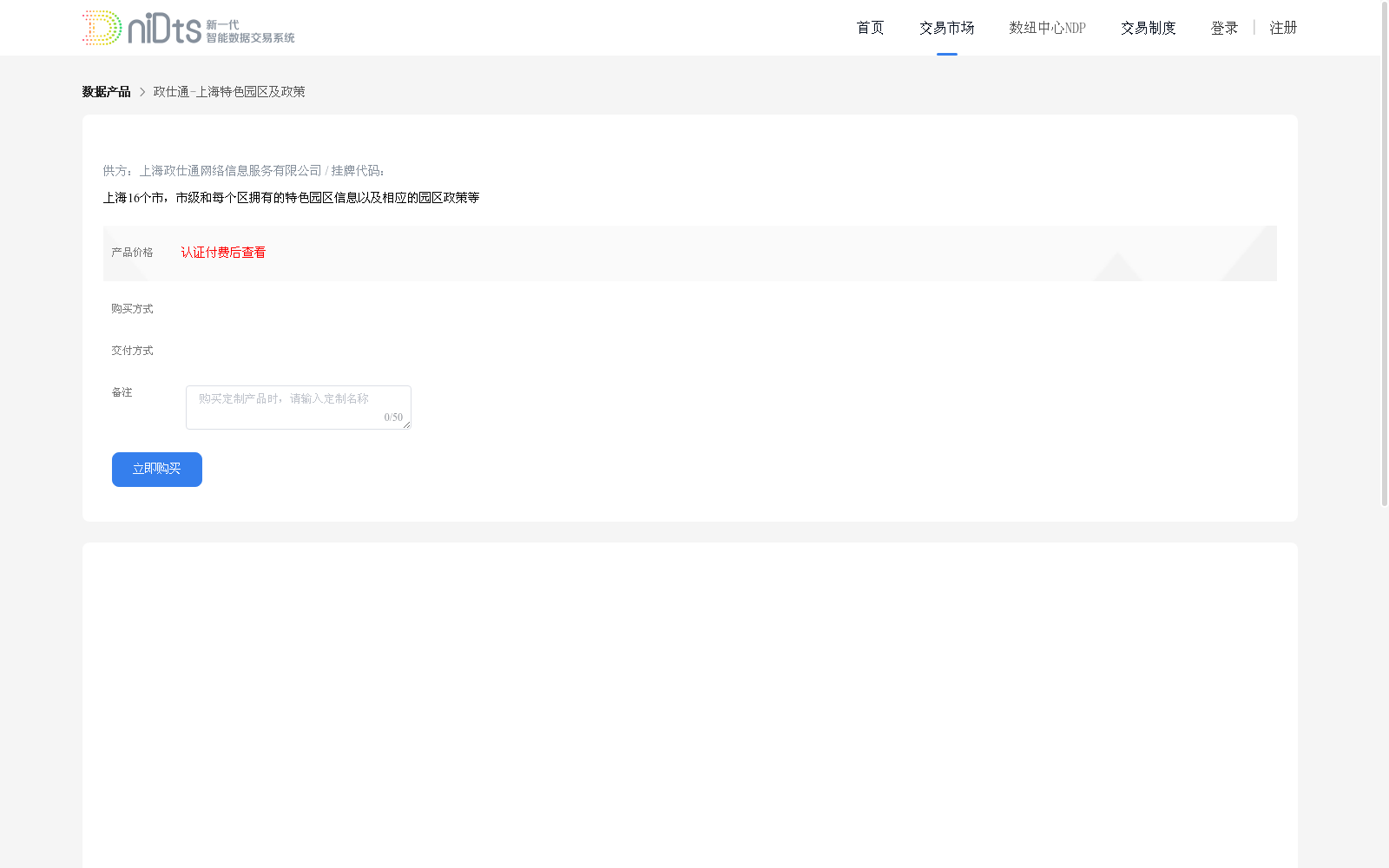Click the 购买方式 label
Viewport: 1389px width, 868px height.
tap(132, 309)
